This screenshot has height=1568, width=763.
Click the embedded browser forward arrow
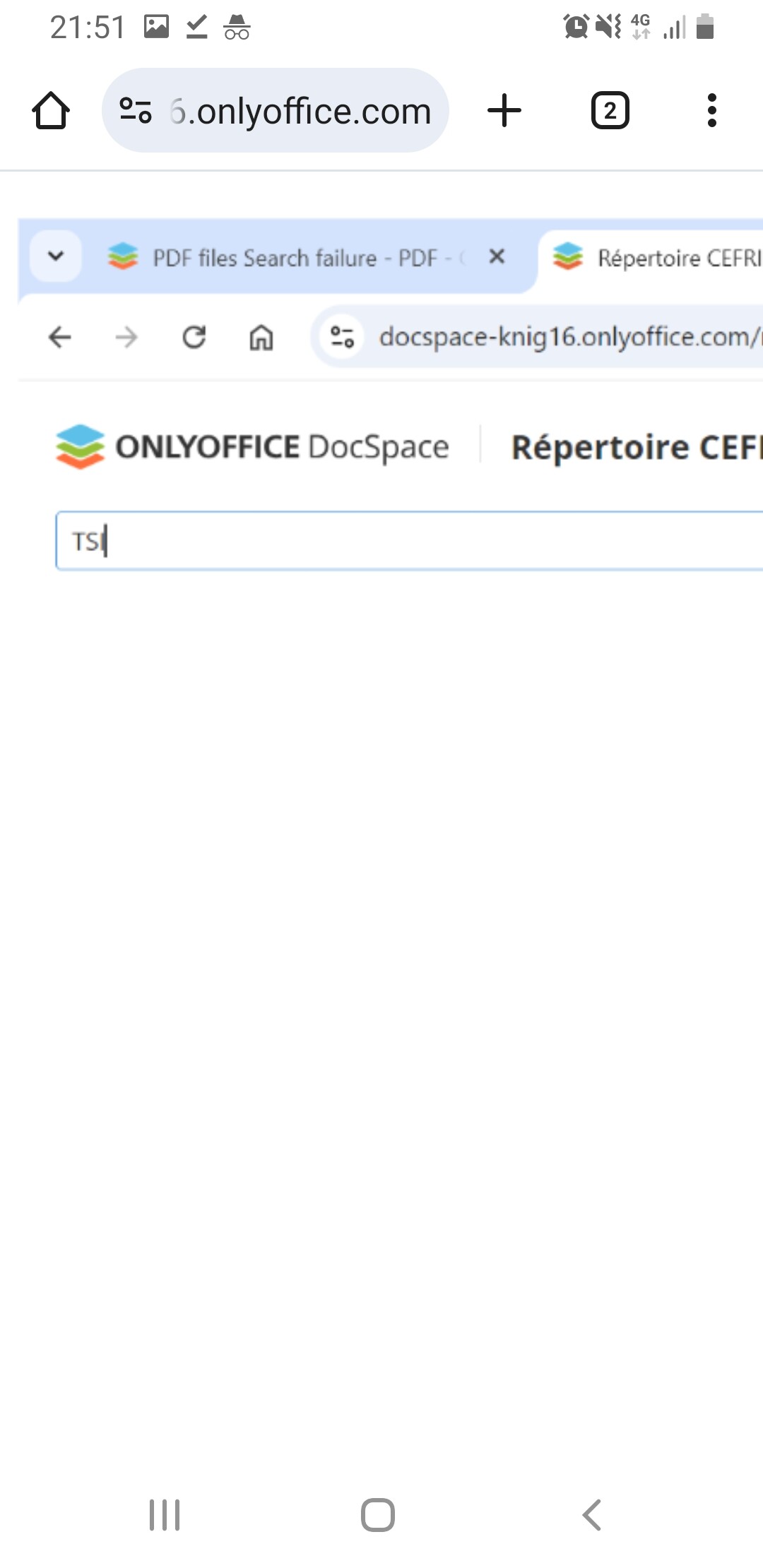pos(126,337)
